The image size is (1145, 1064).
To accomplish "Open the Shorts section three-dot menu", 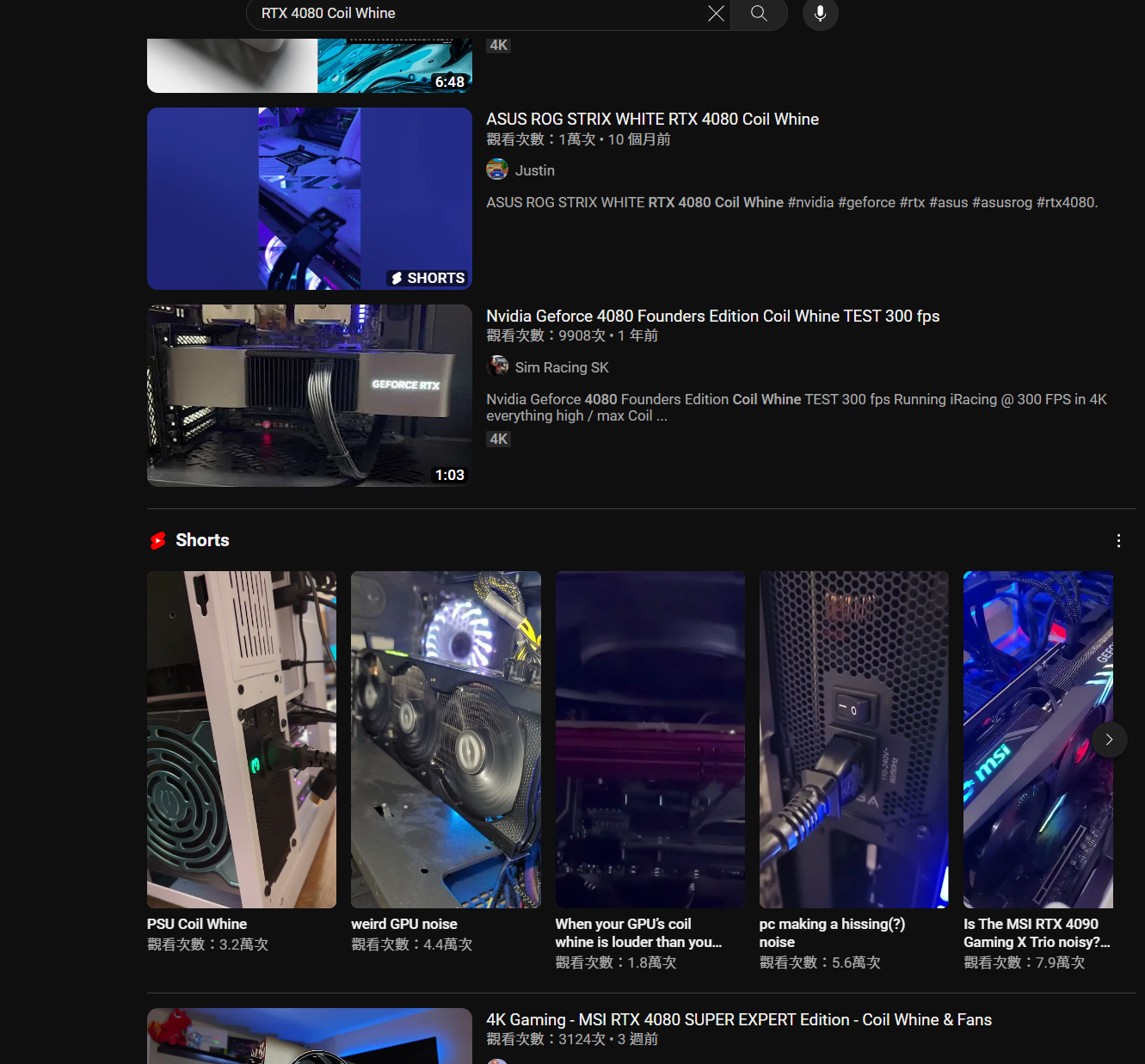I will pos(1118,540).
